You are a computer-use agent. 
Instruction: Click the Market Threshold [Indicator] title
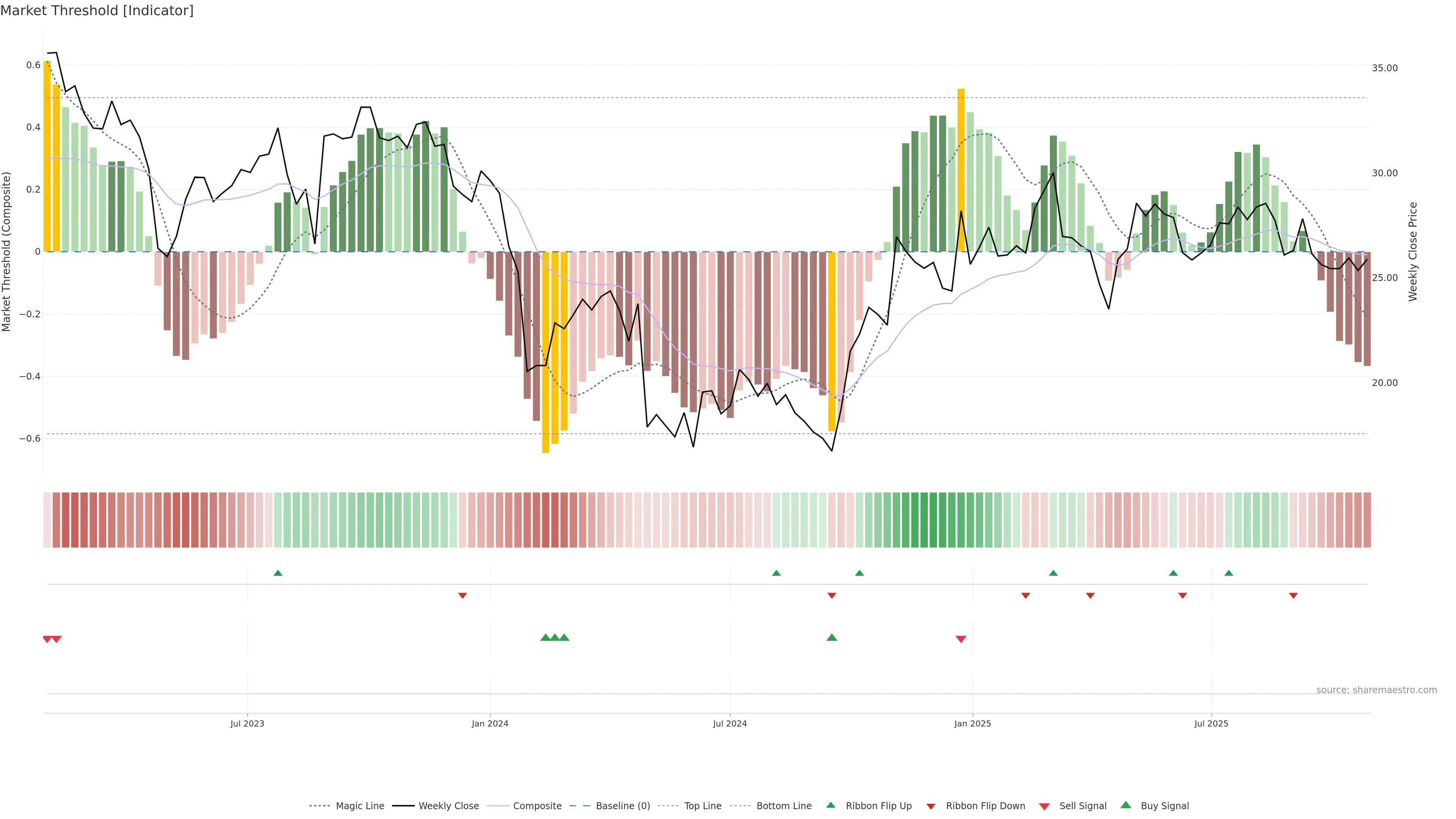[x=97, y=10]
